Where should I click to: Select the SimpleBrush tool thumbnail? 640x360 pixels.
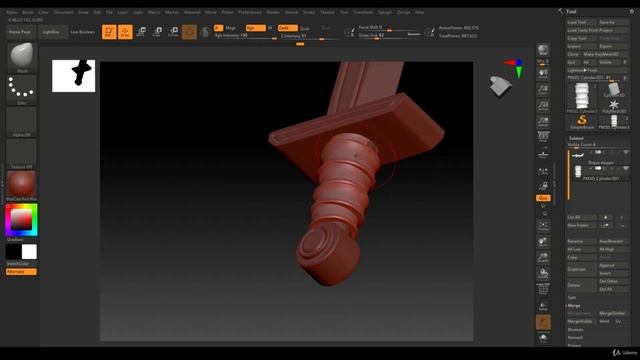[x=582, y=121]
